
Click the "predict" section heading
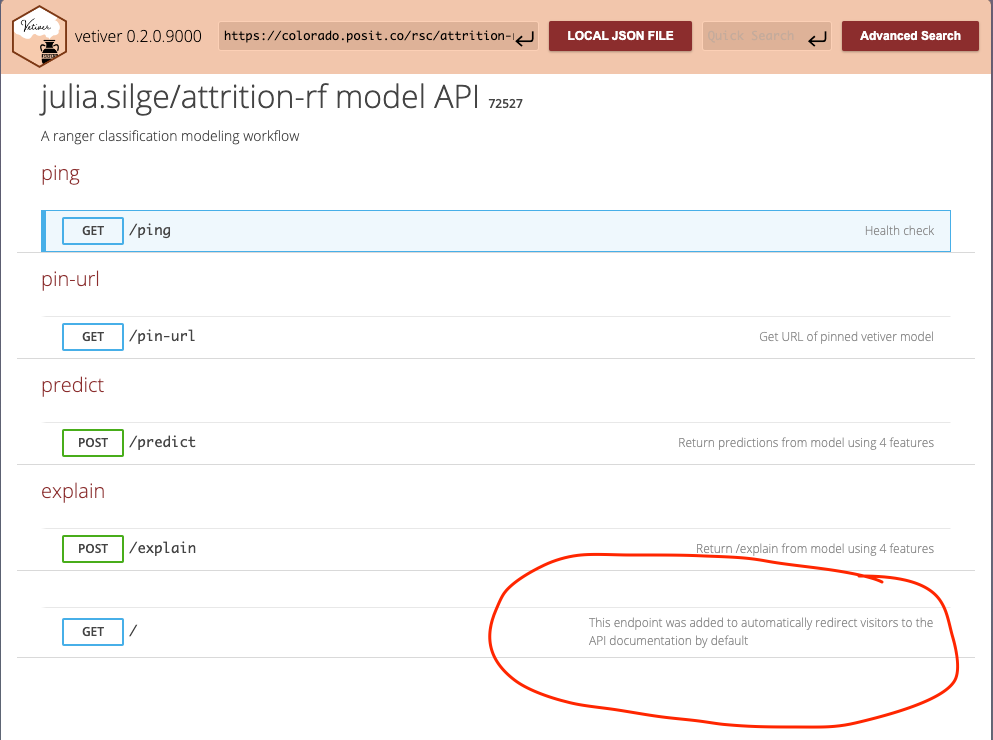click(72, 385)
